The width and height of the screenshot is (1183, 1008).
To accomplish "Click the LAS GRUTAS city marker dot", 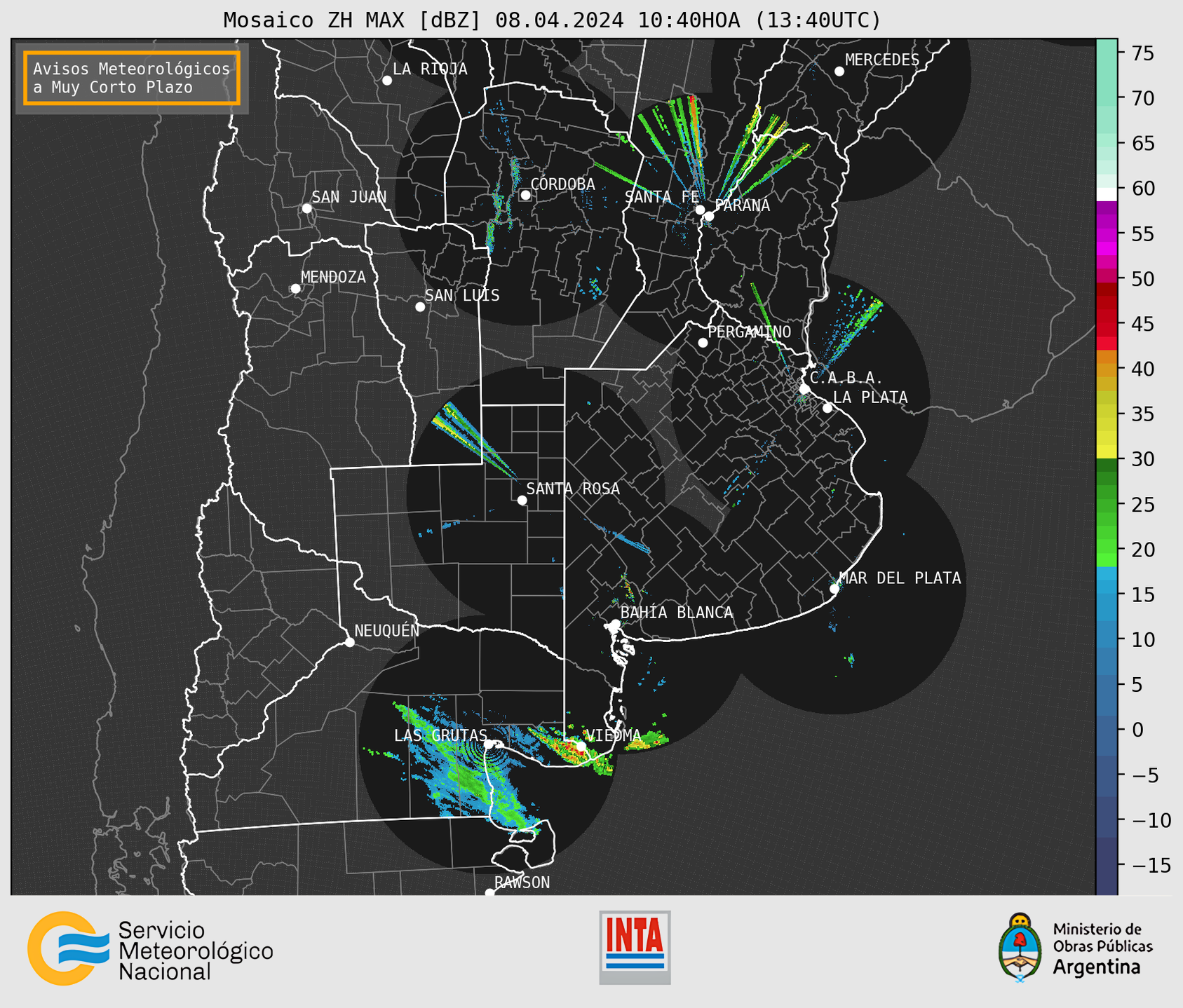I will (489, 744).
